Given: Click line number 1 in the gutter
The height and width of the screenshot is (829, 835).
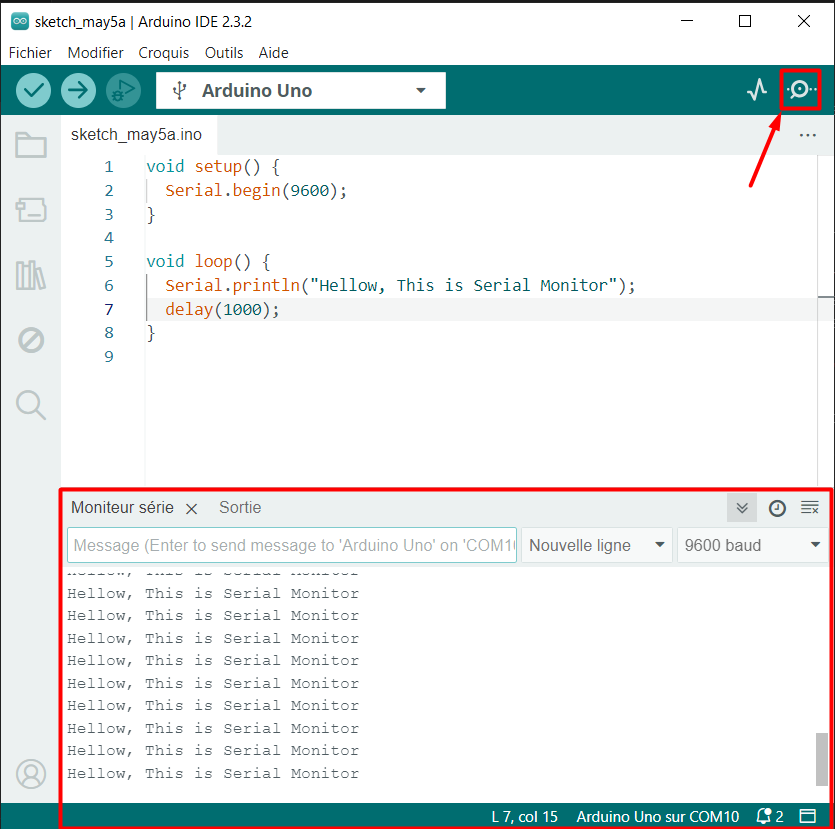Looking at the screenshot, I should [109, 167].
